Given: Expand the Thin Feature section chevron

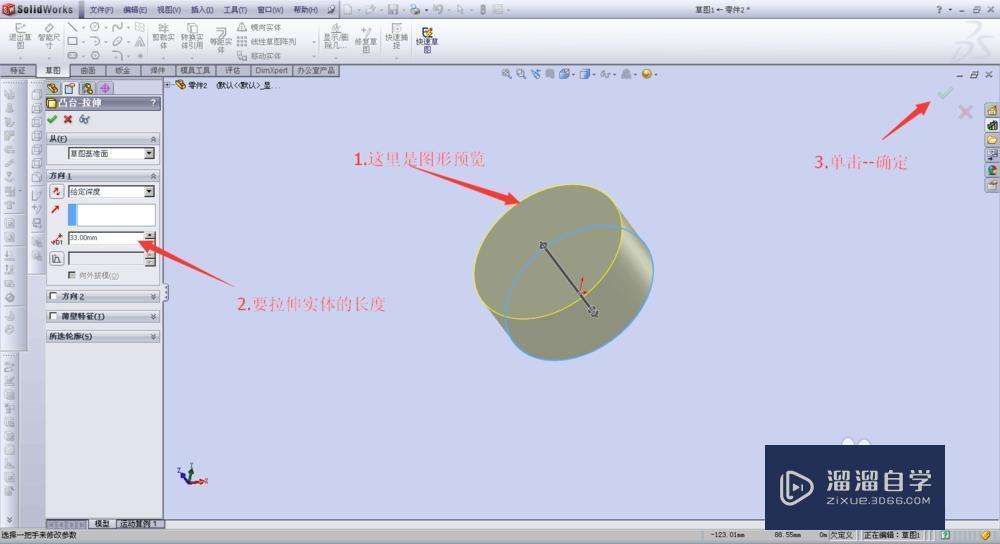Looking at the screenshot, I should (x=153, y=316).
